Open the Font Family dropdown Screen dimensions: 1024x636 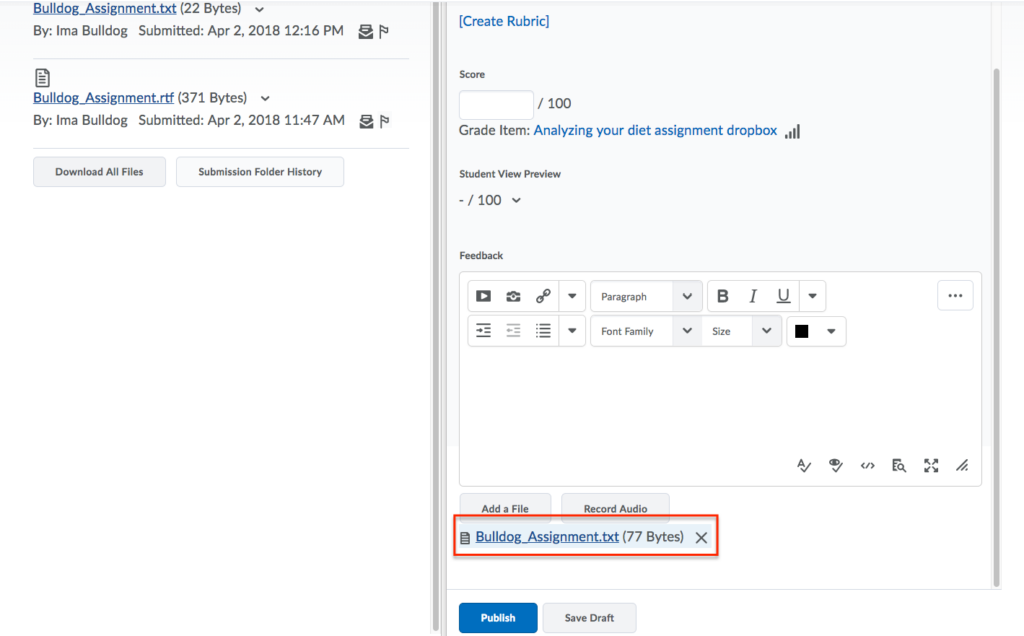tap(645, 331)
